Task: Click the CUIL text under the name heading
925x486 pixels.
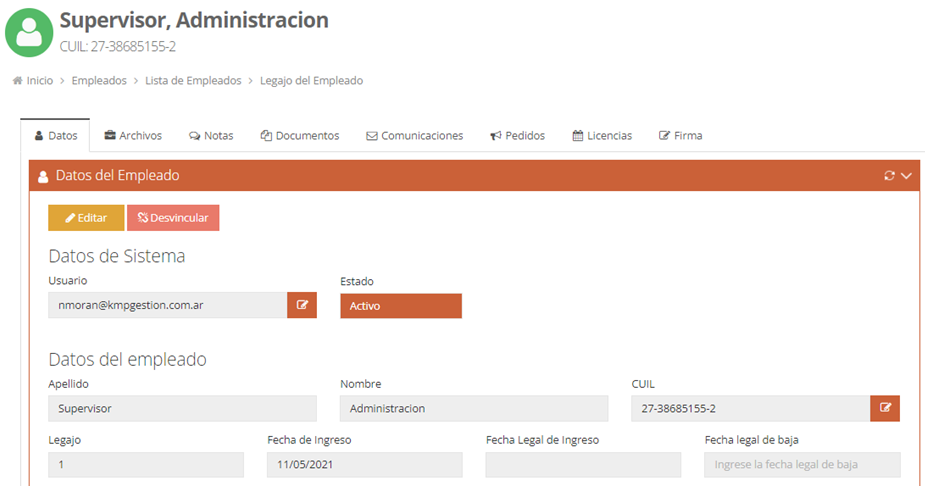Action: click(117, 47)
